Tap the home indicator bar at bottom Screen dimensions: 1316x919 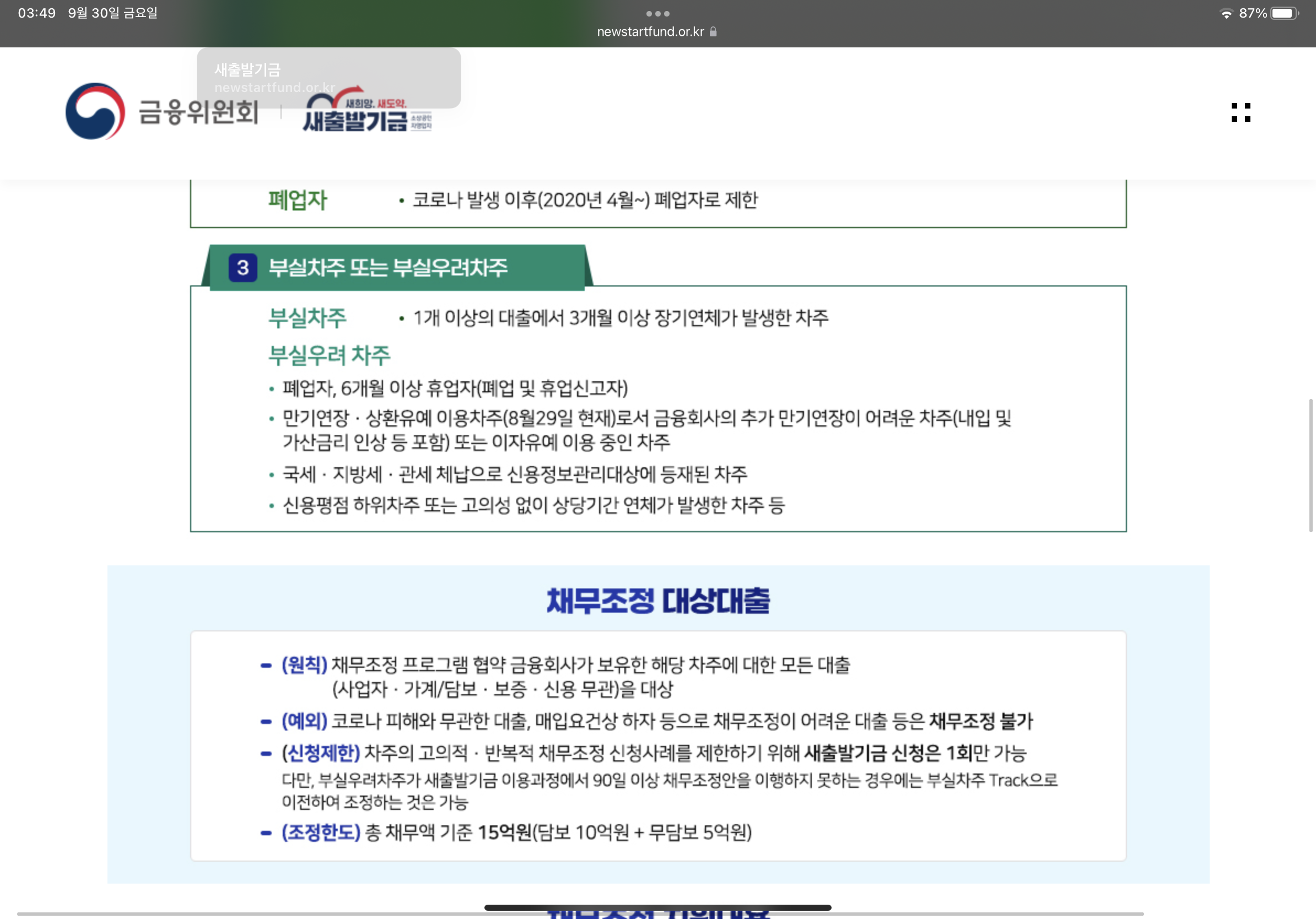(657, 907)
